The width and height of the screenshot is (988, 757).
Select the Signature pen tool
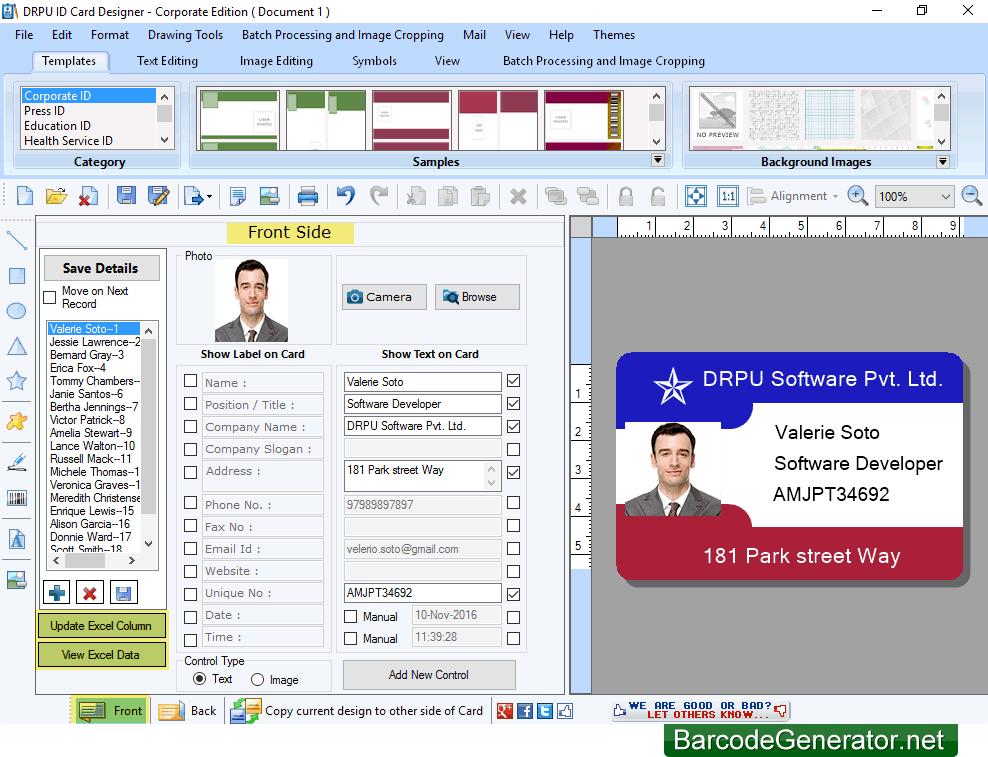pos(16,462)
